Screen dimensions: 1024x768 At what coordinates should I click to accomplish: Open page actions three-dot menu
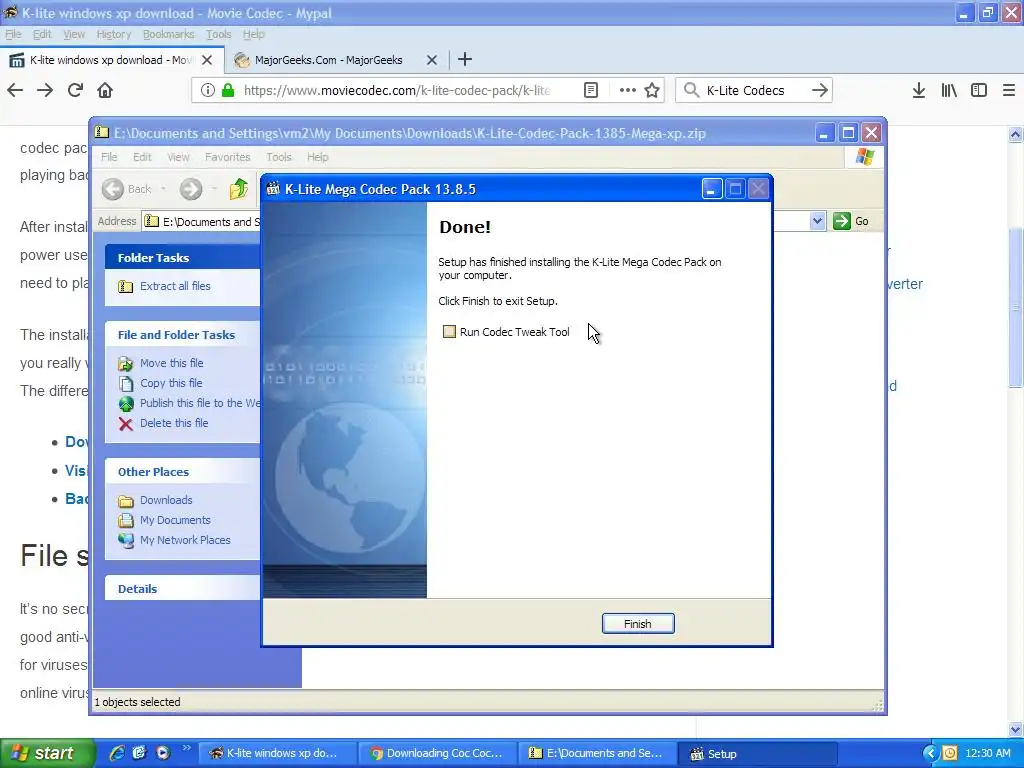tap(627, 90)
